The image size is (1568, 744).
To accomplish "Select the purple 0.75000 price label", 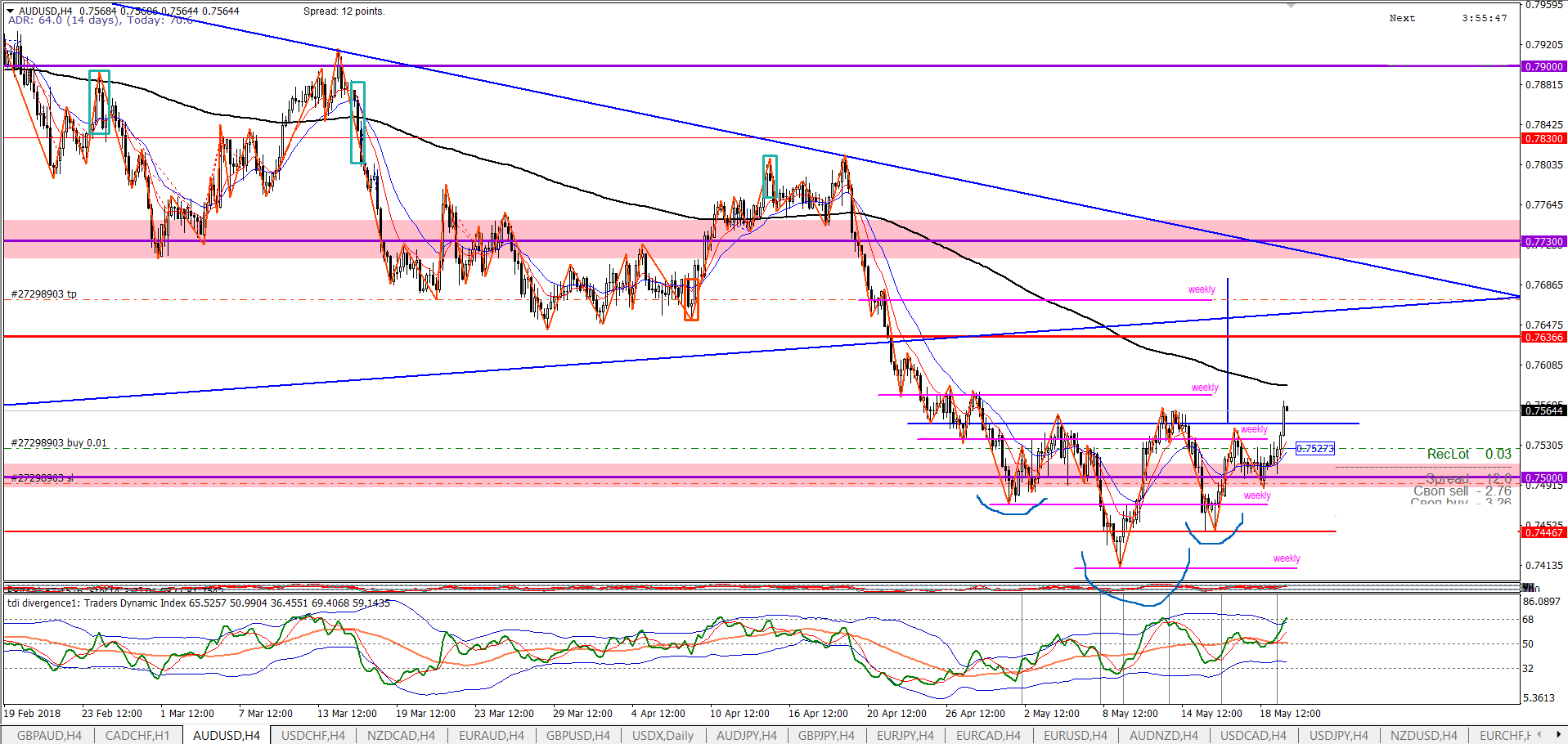I will 1543,477.
